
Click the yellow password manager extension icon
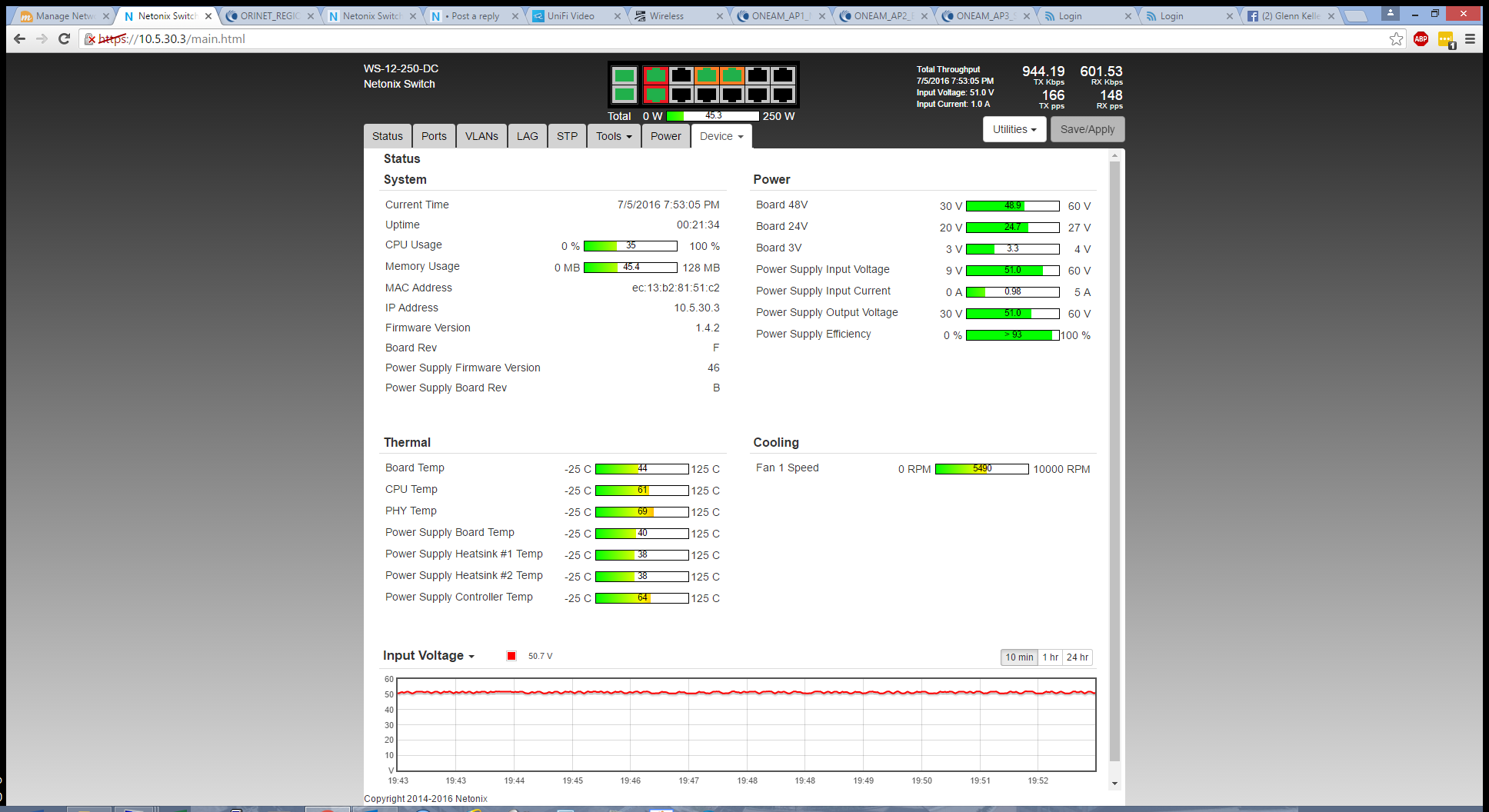(1445, 39)
